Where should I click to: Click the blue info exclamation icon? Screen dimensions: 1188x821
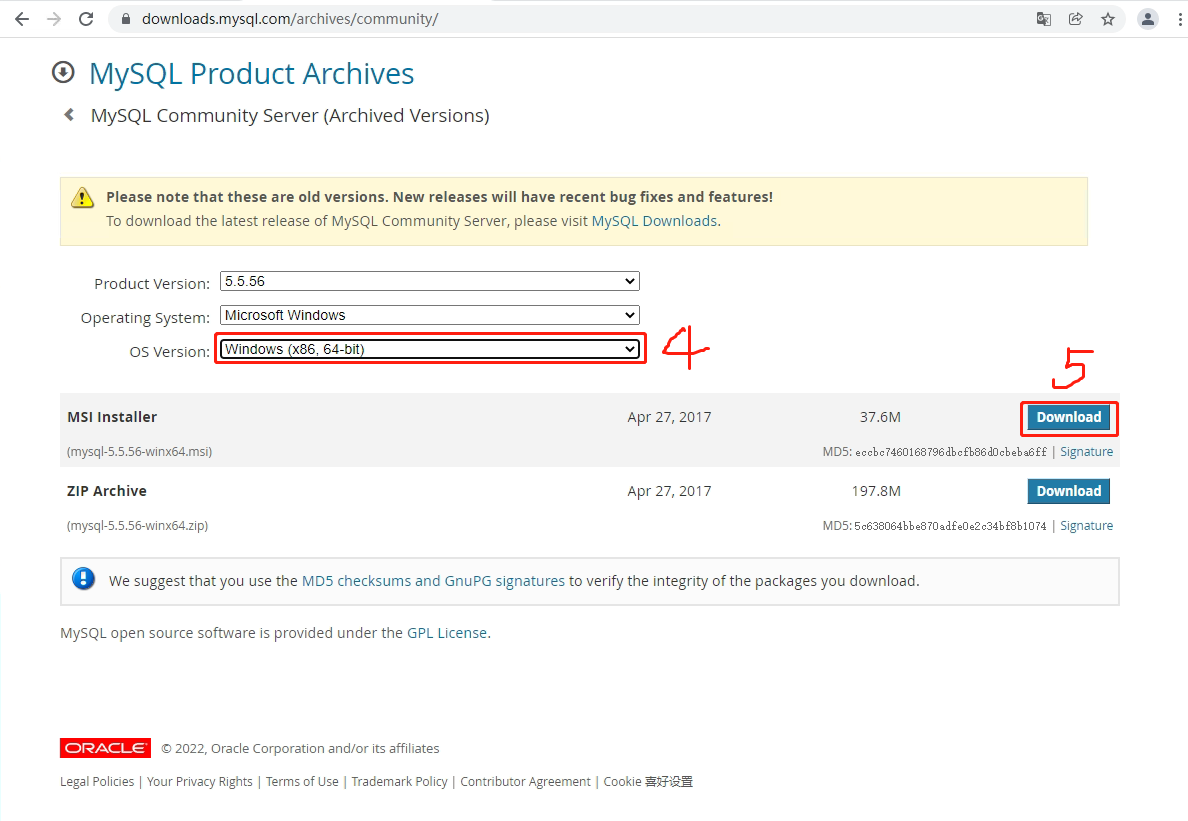(x=83, y=579)
